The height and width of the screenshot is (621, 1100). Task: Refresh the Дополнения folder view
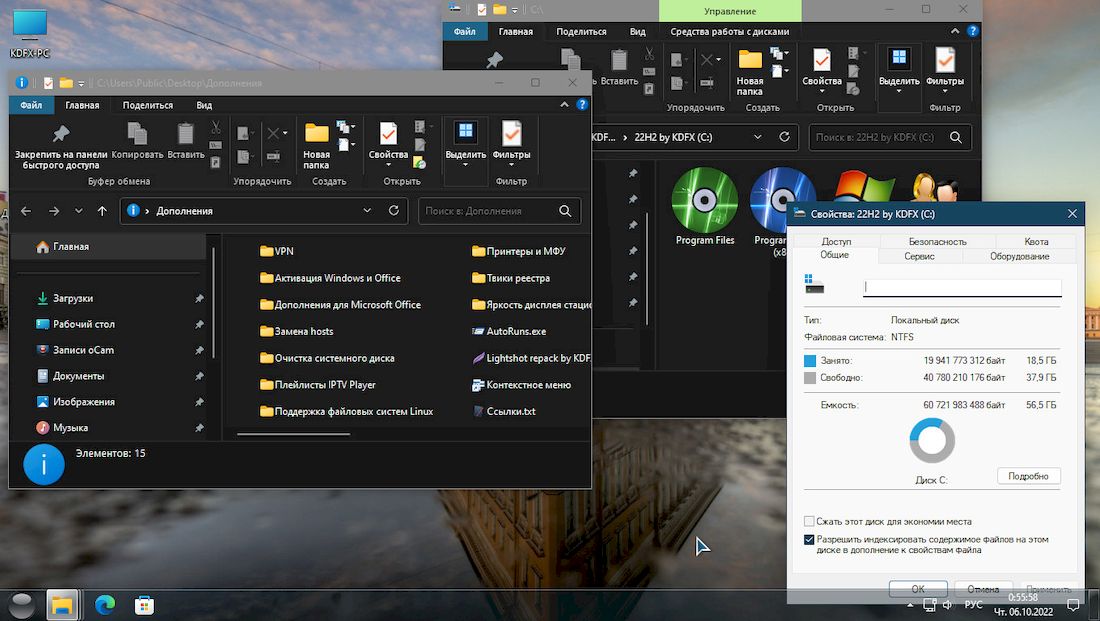(394, 211)
